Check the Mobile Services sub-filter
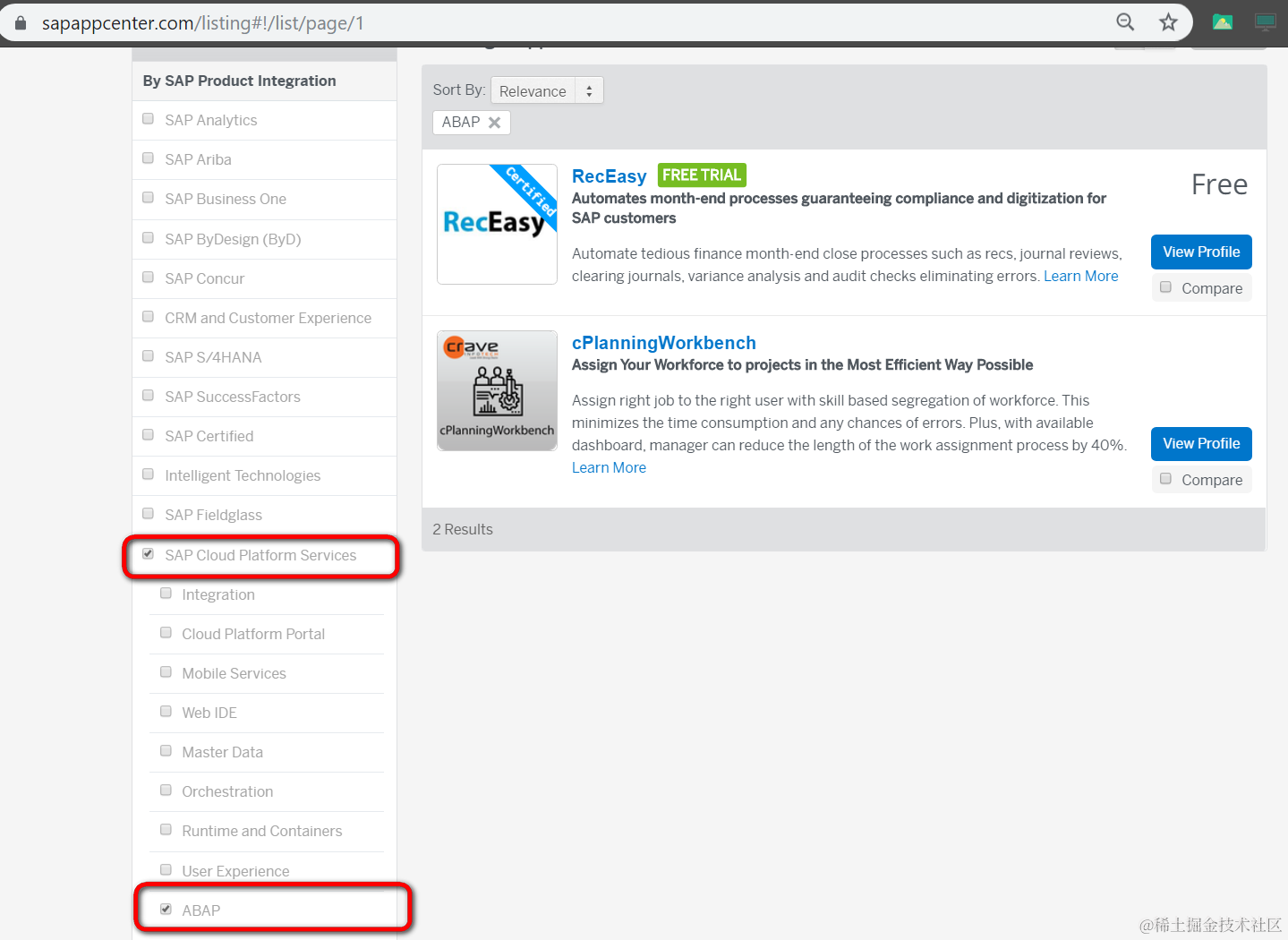The image size is (1288, 940). tap(166, 672)
